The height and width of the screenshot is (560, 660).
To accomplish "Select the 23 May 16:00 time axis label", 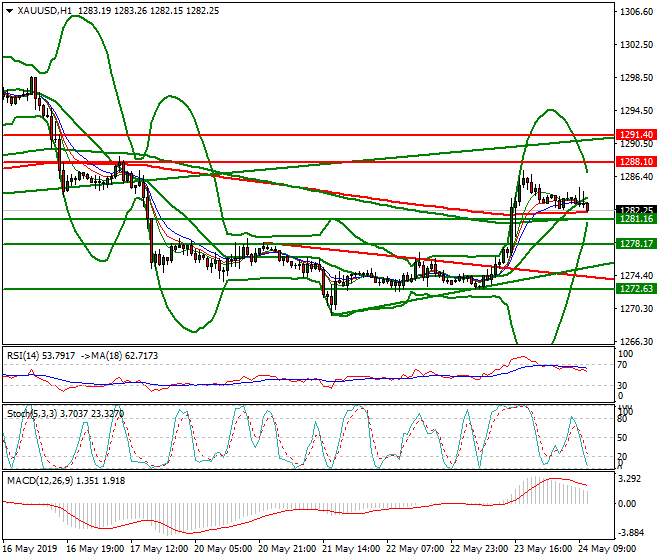I will tap(543, 549).
